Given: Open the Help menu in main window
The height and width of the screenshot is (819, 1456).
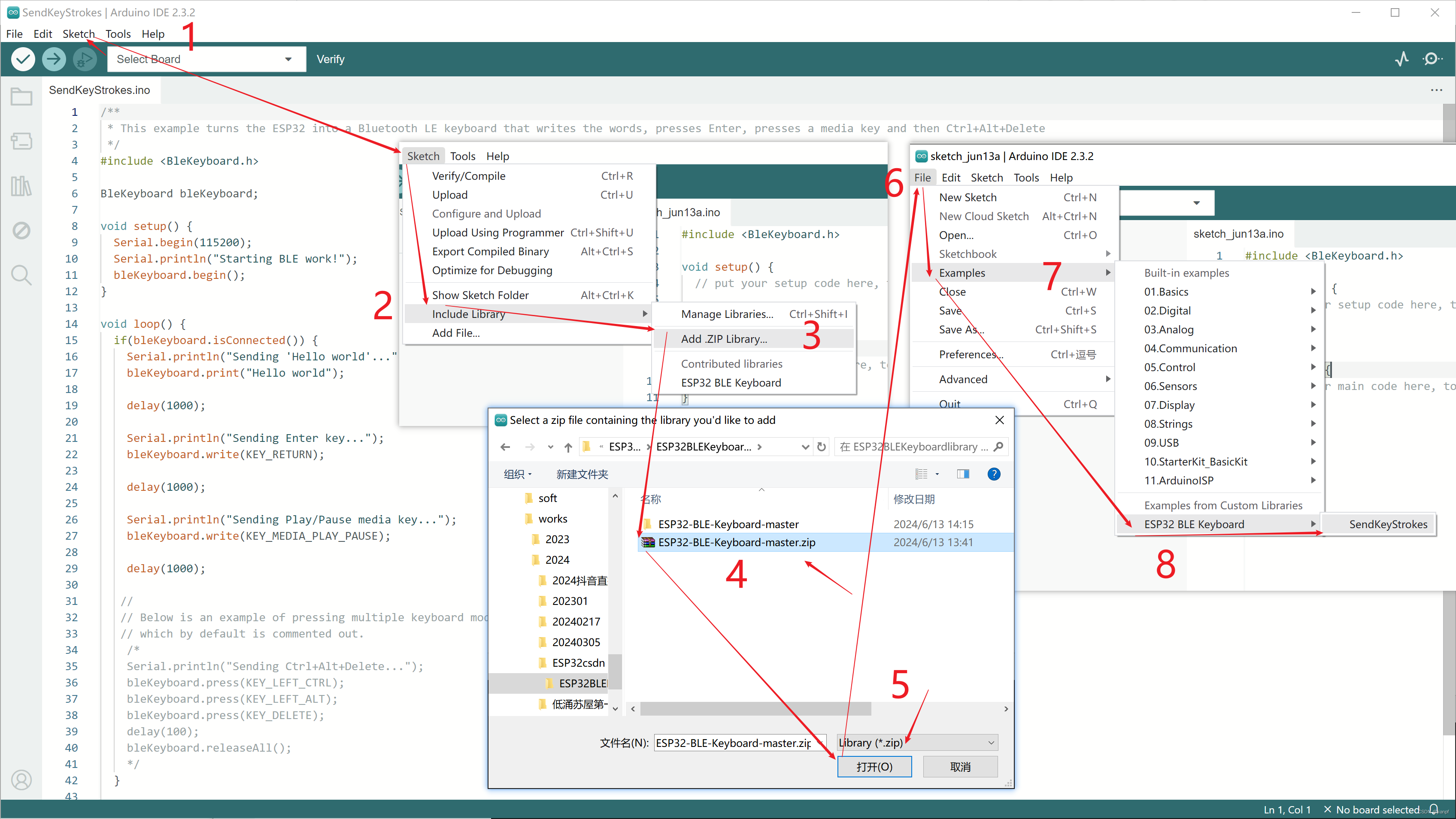Looking at the screenshot, I should tap(153, 34).
